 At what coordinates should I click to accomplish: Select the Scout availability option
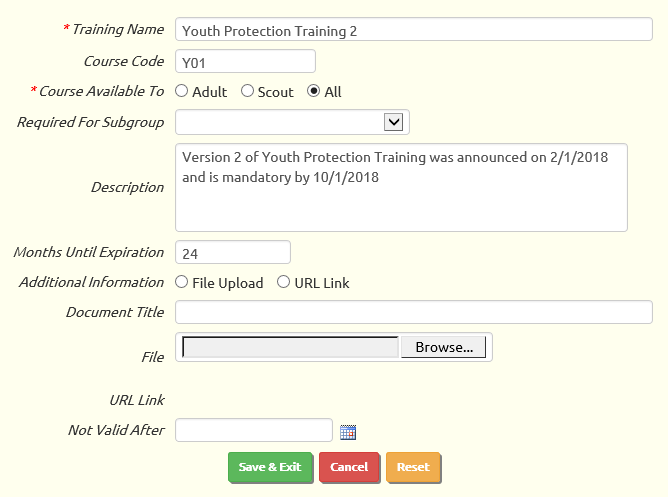click(247, 91)
